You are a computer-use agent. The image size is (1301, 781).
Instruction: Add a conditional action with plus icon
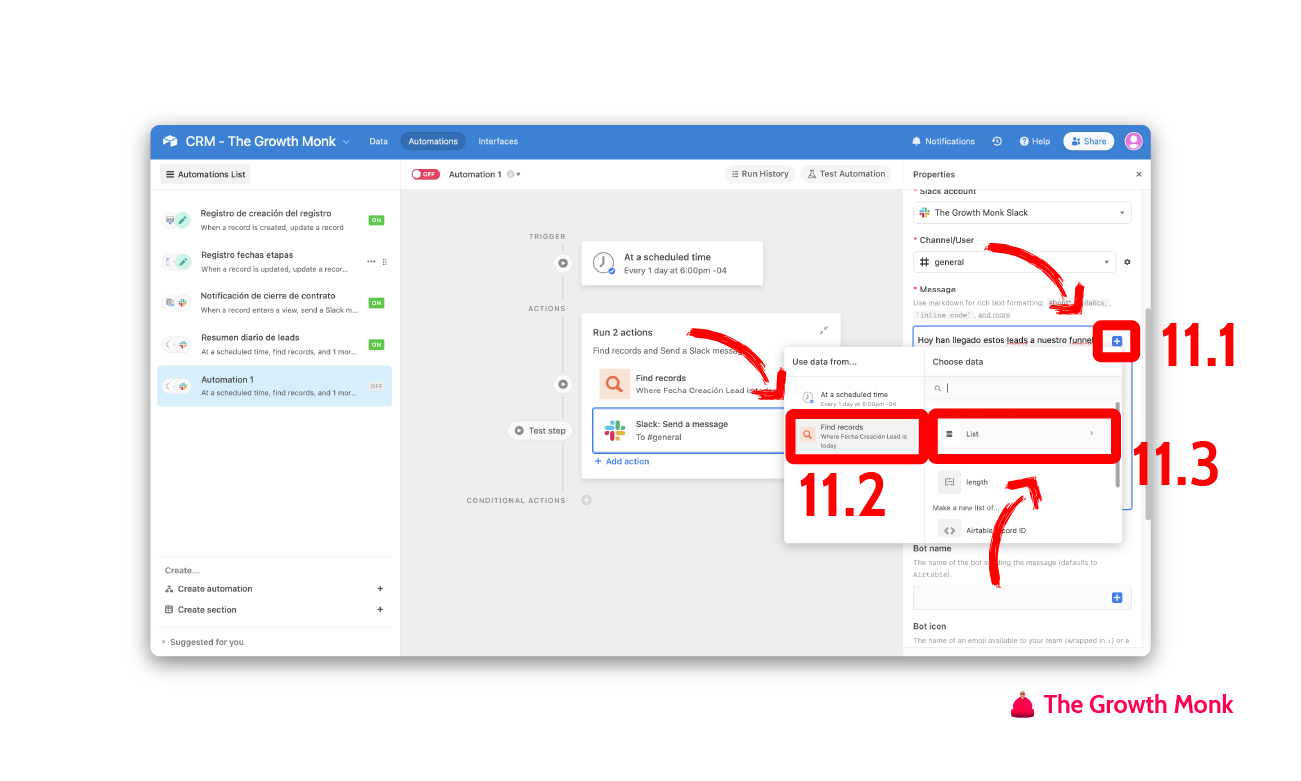tap(587, 500)
